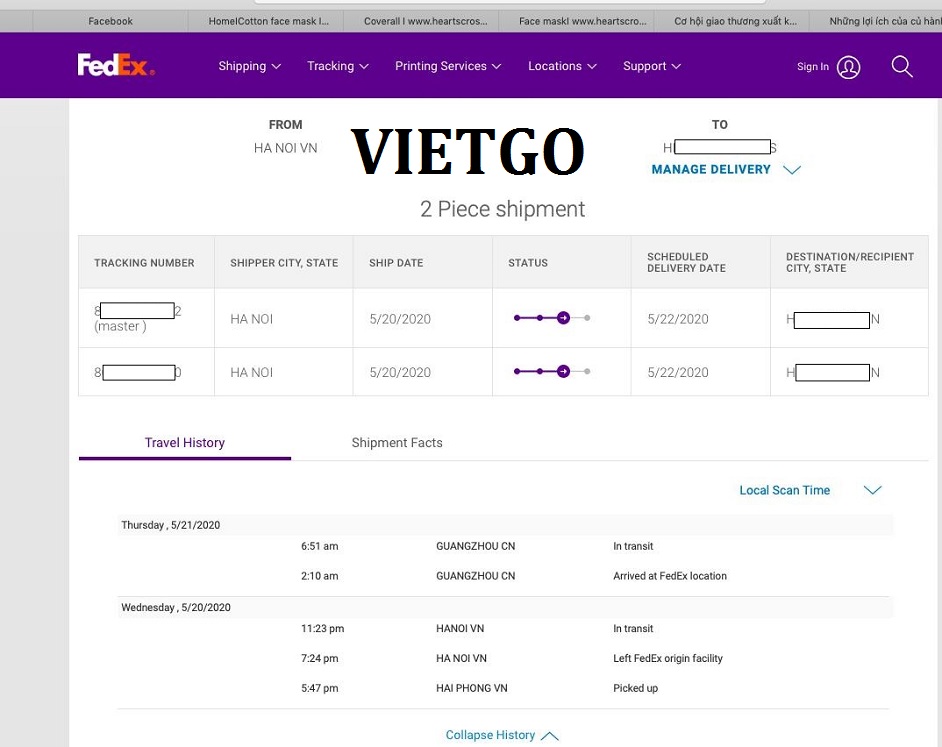The width and height of the screenshot is (942, 747).
Task: Open the Cơ hội giao thương browser tab
Action: click(x=735, y=21)
